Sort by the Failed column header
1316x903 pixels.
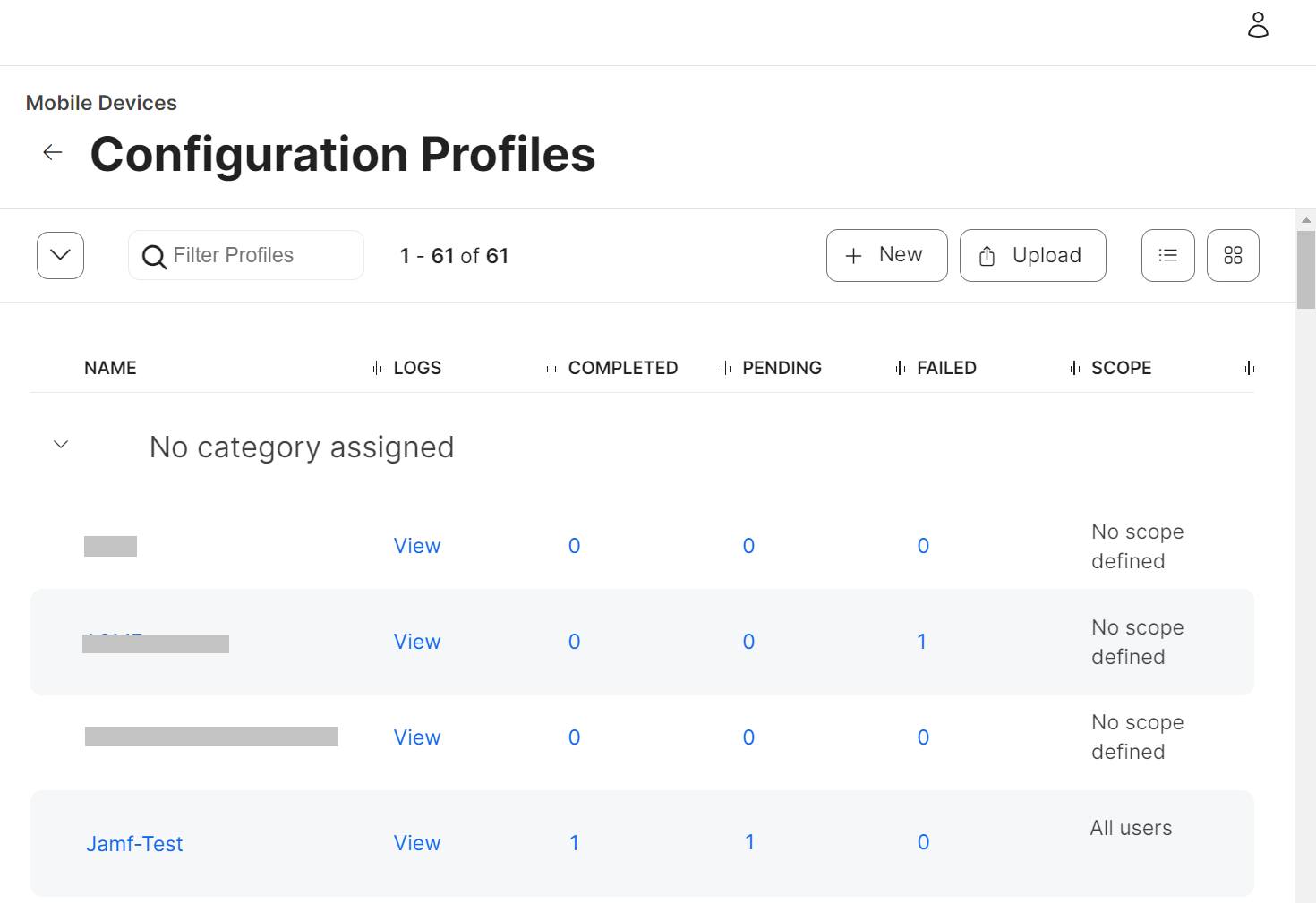[946, 369]
